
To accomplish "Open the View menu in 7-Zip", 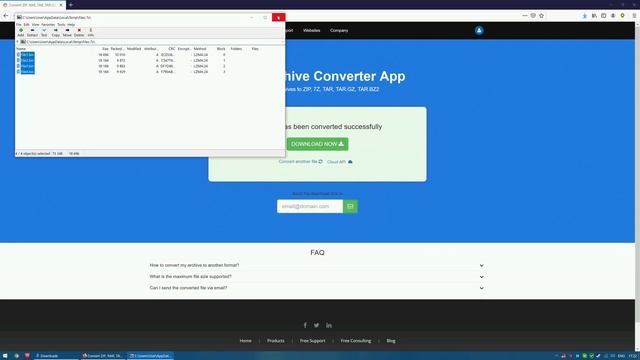I will [x=36, y=24].
